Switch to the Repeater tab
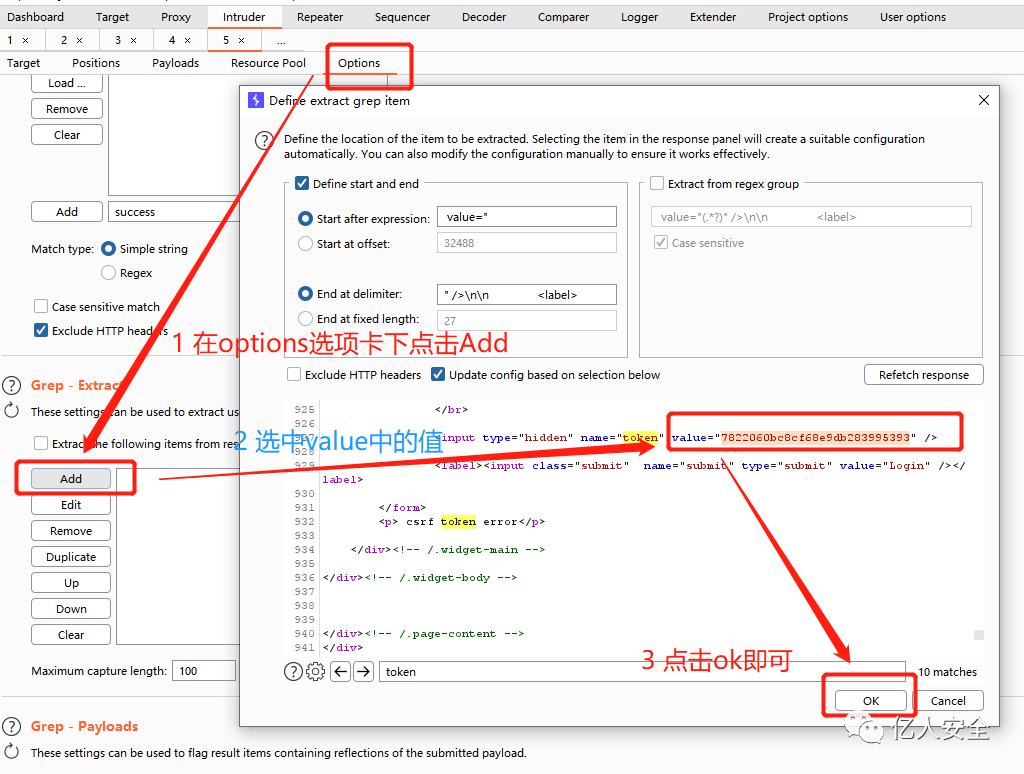Viewport: 1024px width, 774px height. pos(320,17)
